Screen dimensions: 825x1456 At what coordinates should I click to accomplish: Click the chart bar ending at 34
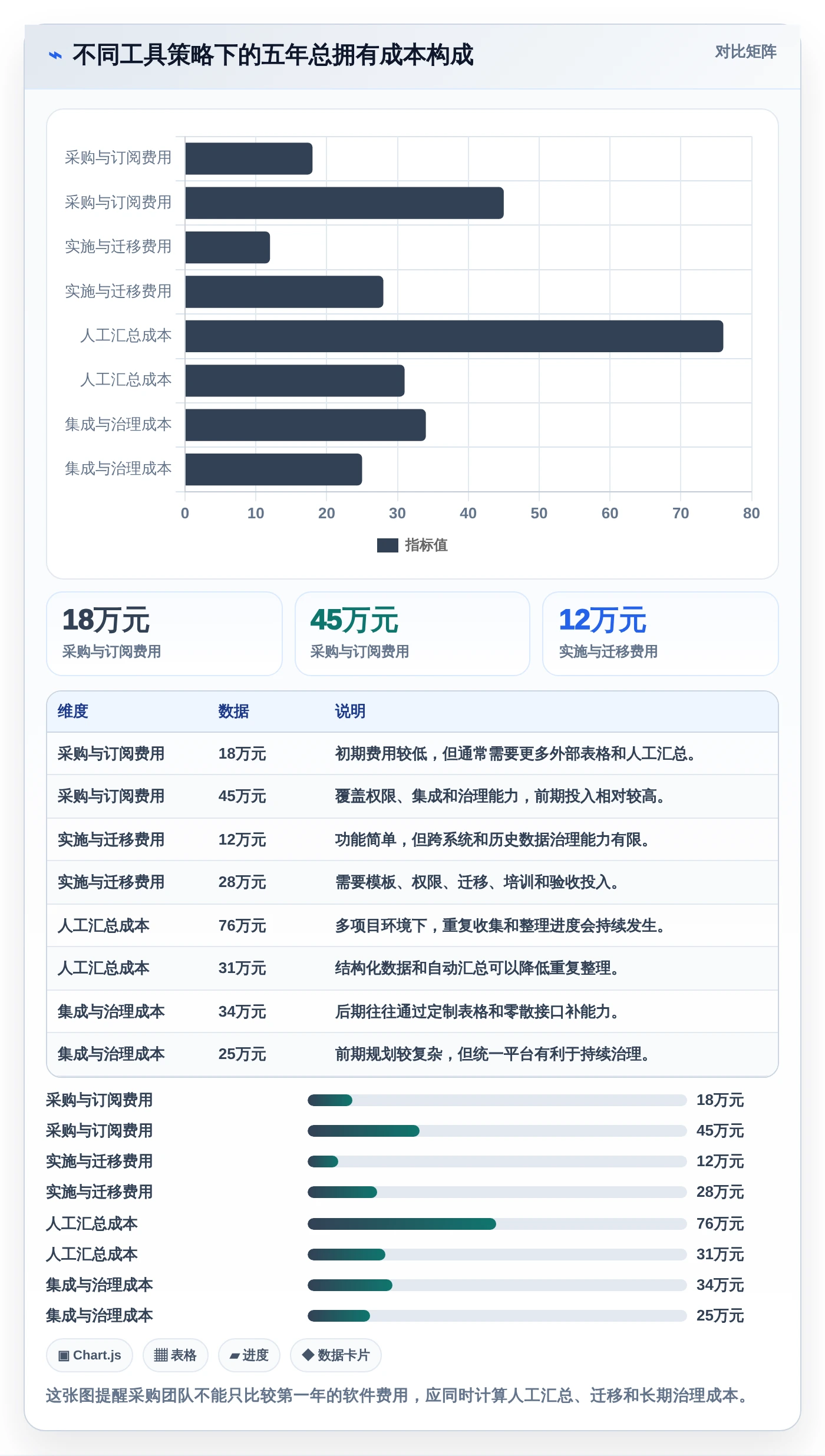[305, 425]
